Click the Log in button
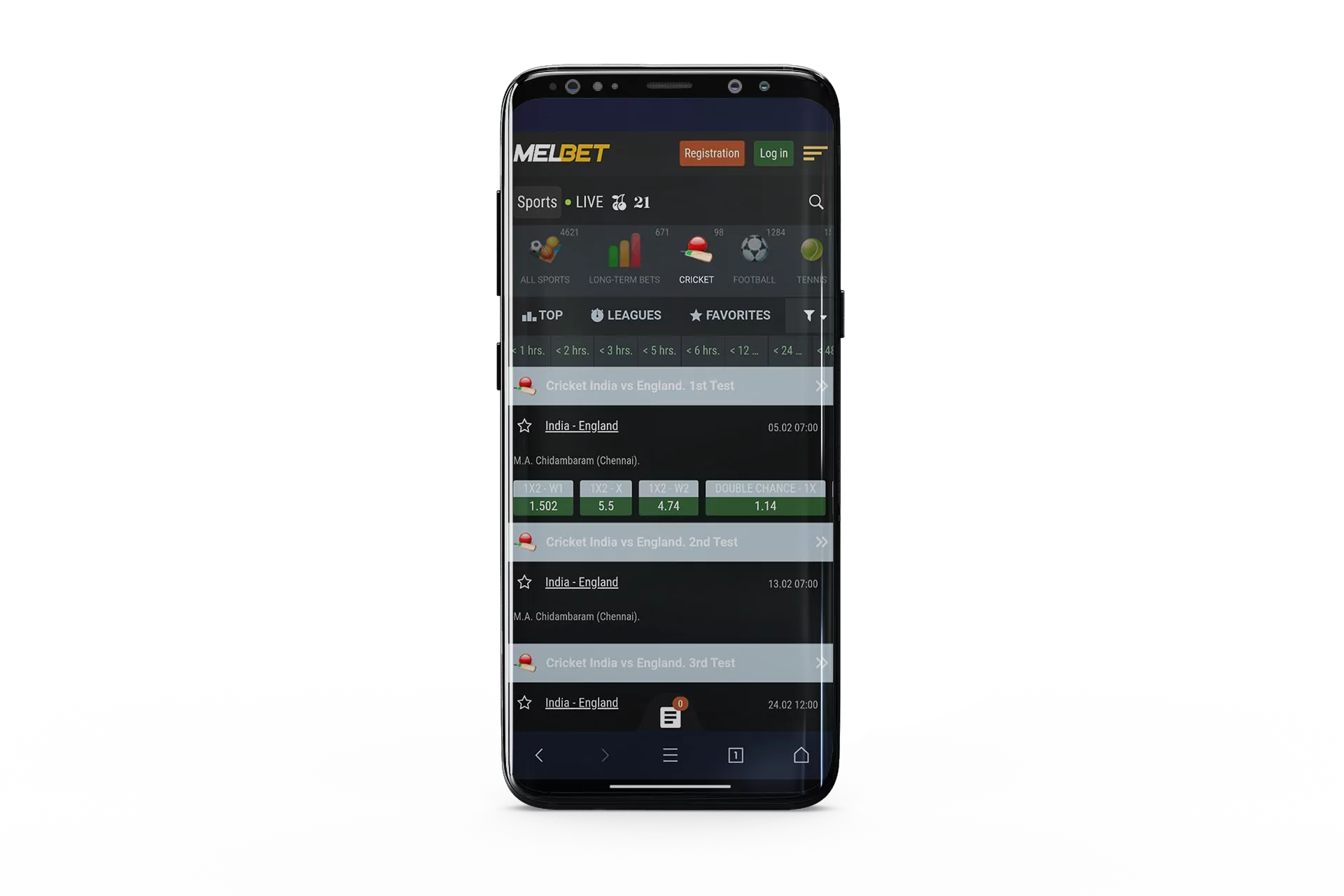The height and width of the screenshot is (896, 1344). click(774, 153)
